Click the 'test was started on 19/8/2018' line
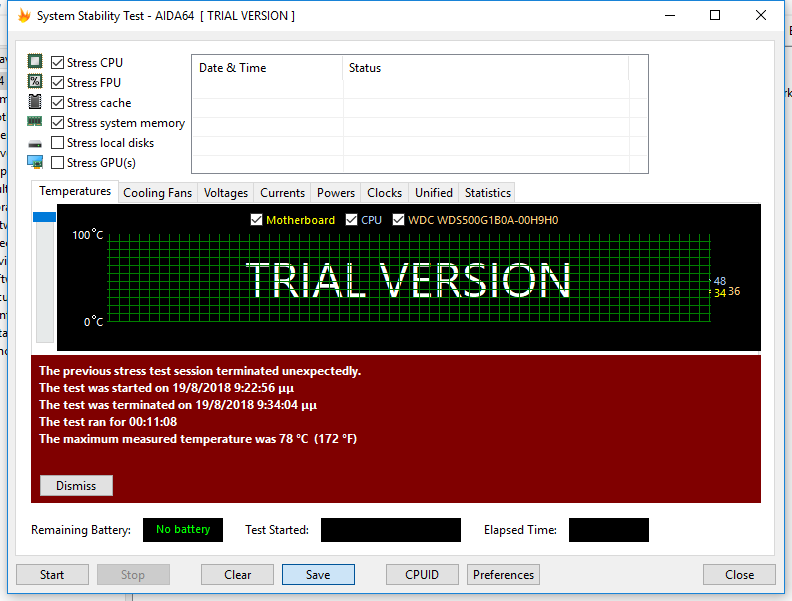This screenshot has height=601, width=792. pos(167,388)
